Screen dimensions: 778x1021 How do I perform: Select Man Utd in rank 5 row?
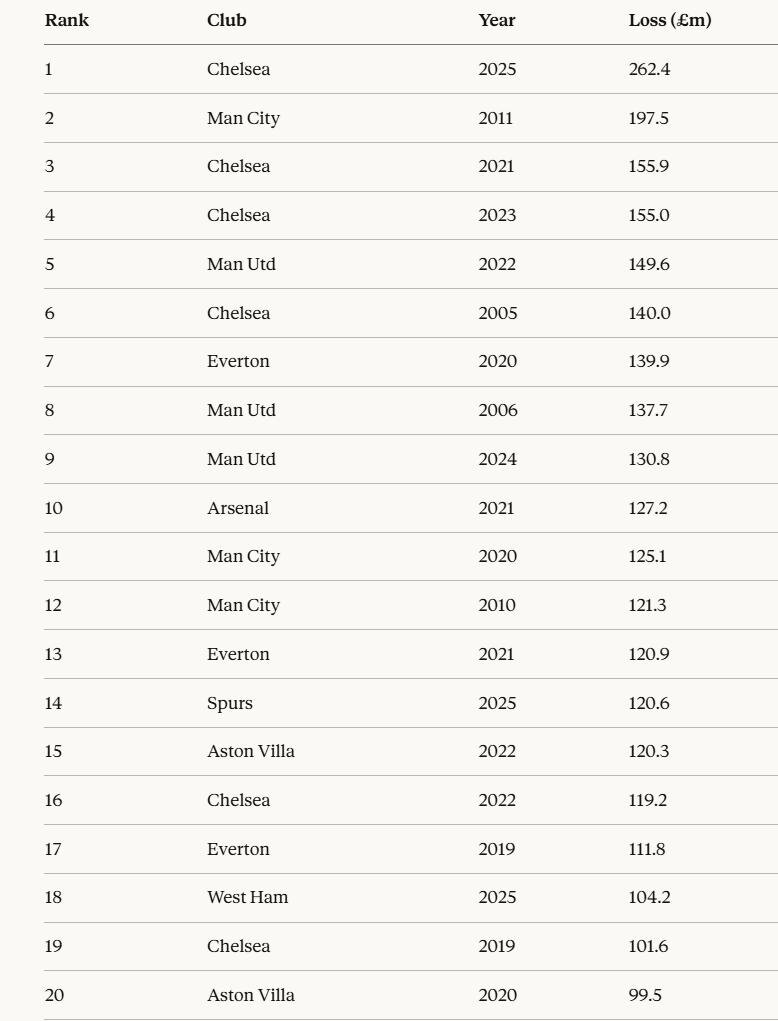point(242,264)
